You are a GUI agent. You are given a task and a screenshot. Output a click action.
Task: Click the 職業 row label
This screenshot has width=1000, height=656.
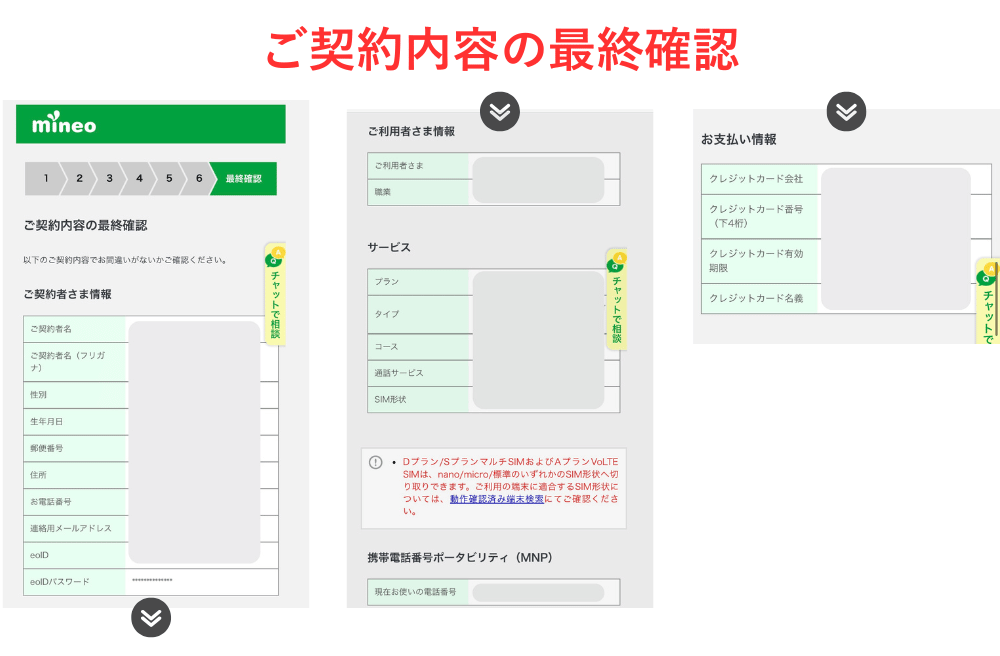tap(383, 192)
